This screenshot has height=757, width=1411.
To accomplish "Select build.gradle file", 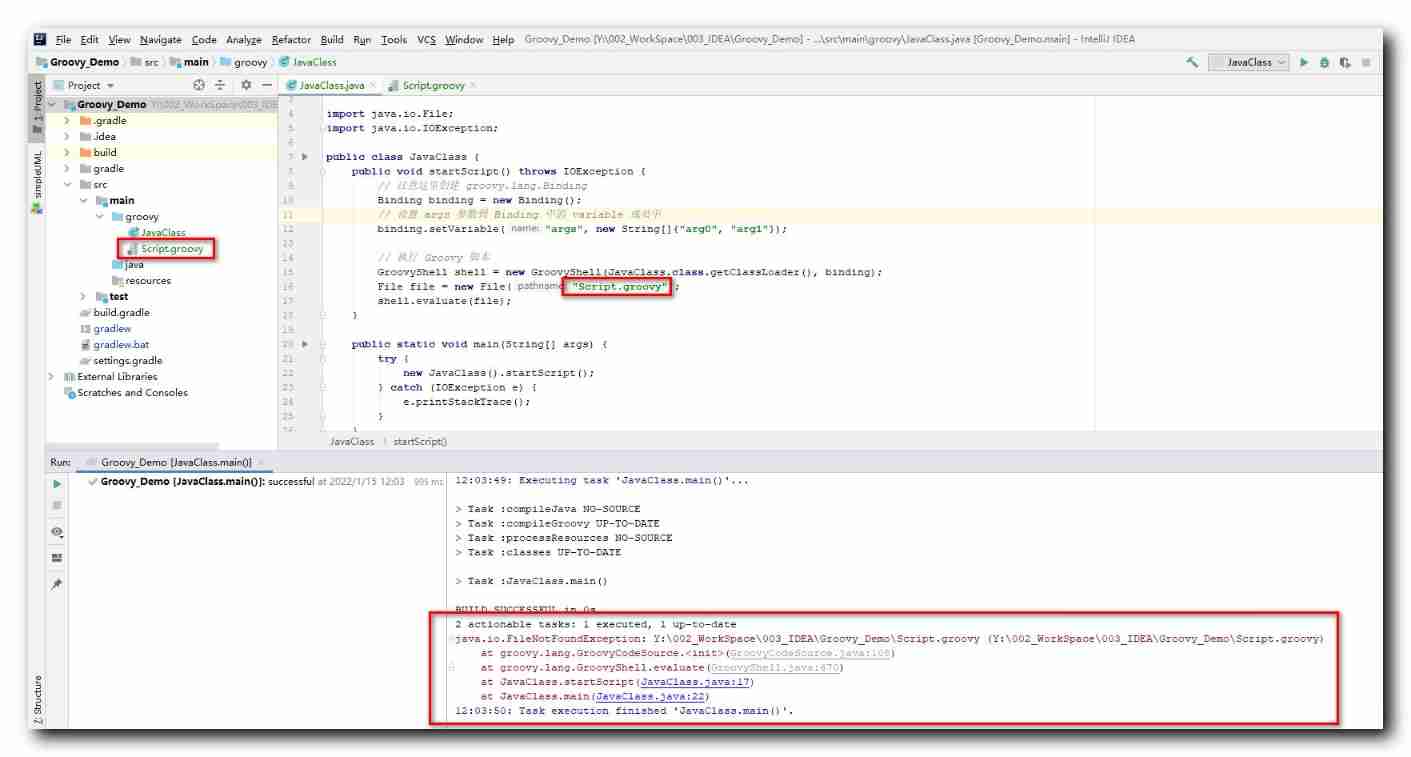I will 114,312.
